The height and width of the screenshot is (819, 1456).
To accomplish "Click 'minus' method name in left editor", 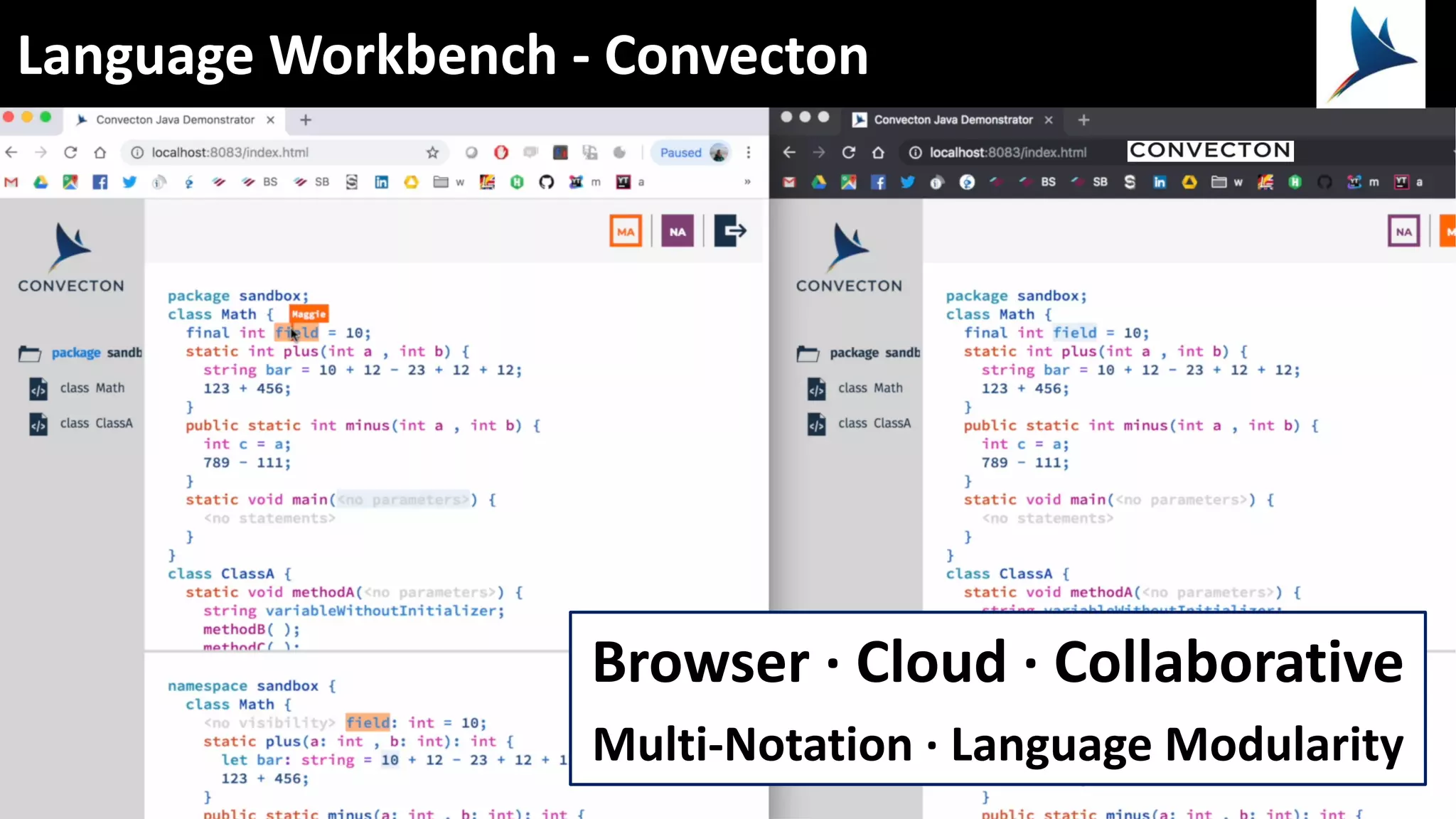I will click(x=367, y=425).
